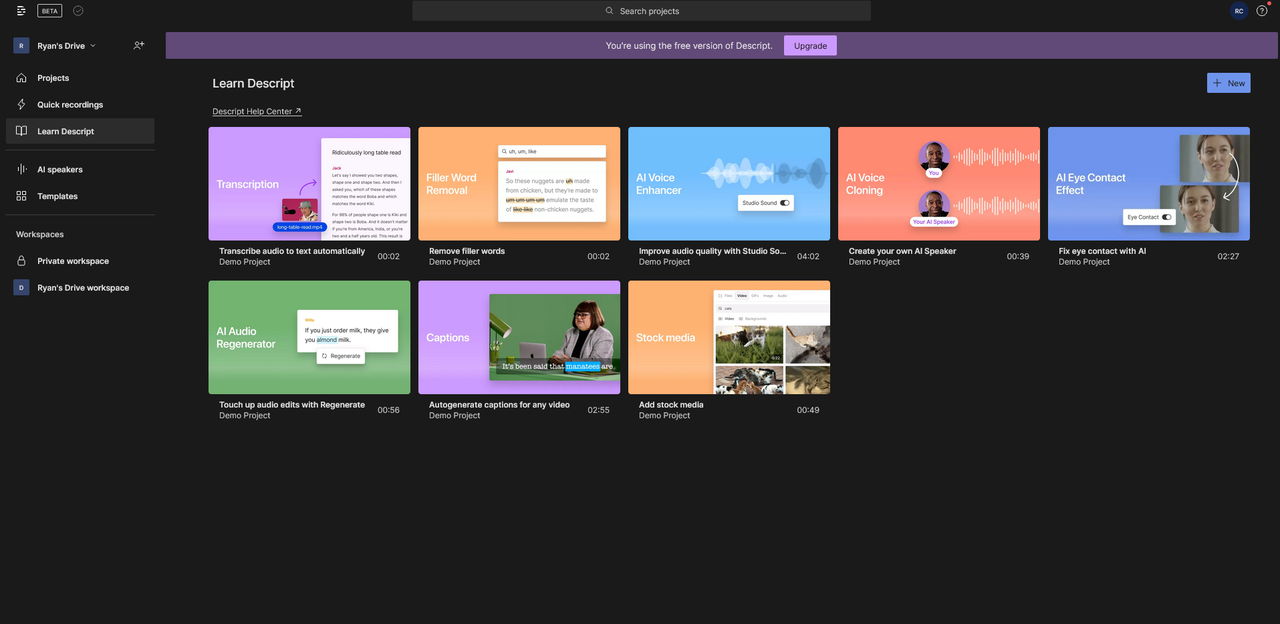1280x624 pixels.
Task: Open the Transcription tutorial thumbnail
Action: click(x=309, y=184)
